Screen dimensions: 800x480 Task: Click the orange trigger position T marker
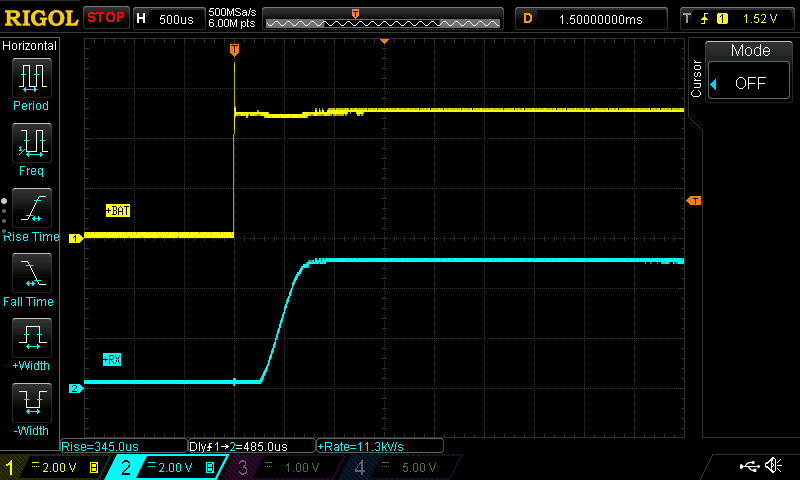tap(234, 50)
